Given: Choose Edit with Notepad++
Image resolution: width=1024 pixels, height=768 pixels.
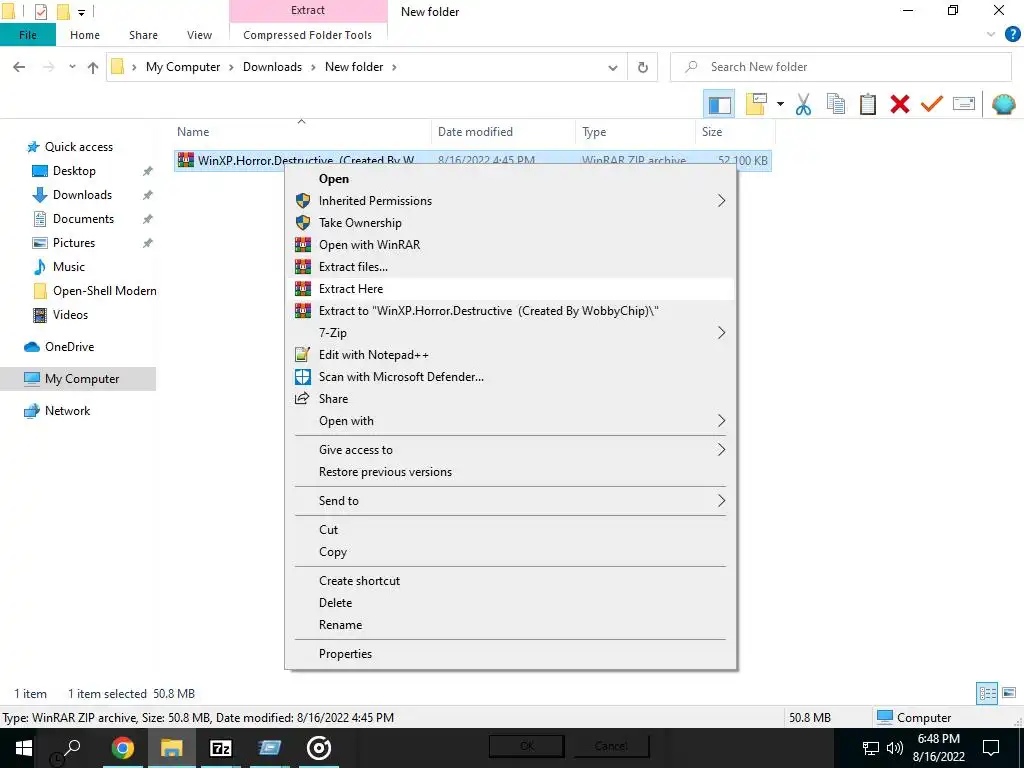Looking at the screenshot, I should point(511,355).
